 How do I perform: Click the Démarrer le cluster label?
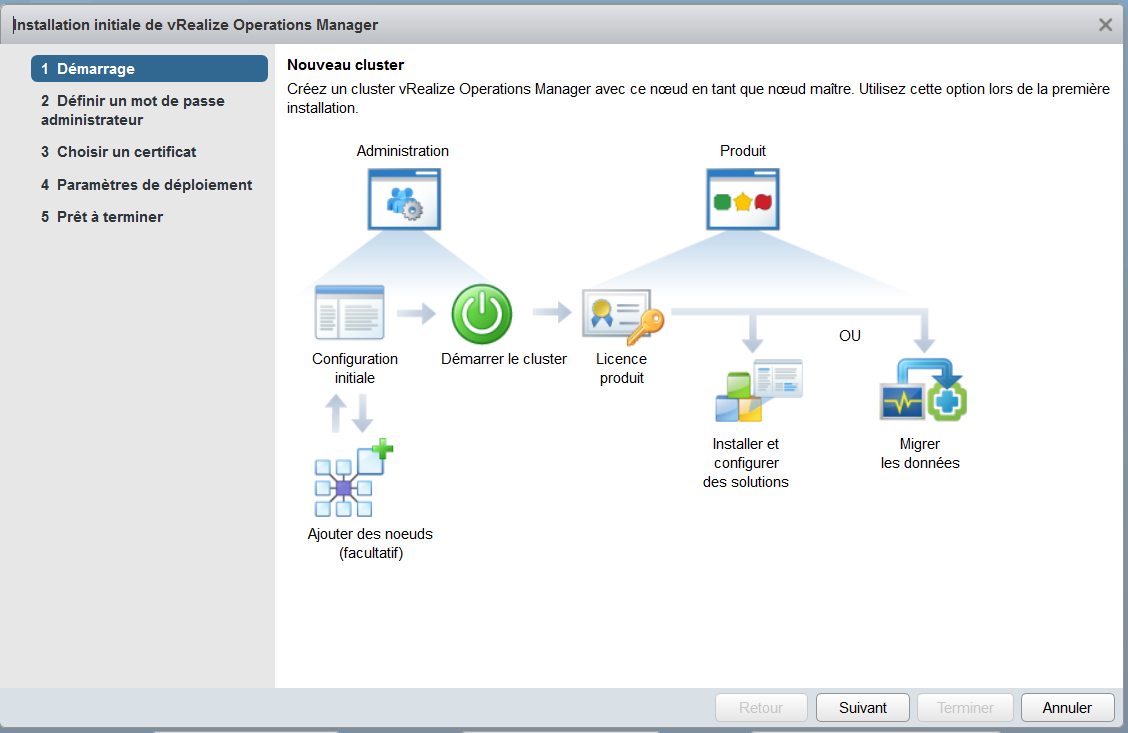click(x=504, y=359)
